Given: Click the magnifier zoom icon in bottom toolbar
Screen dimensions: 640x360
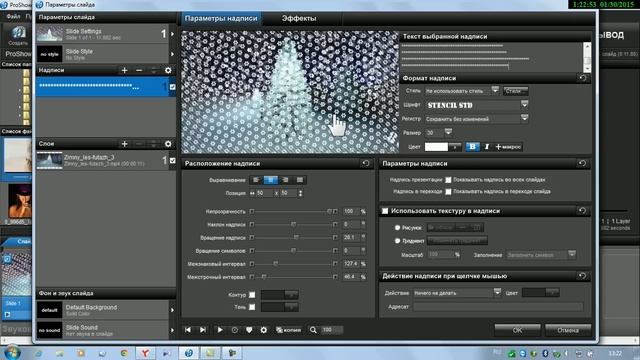Looking at the screenshot, I should [x=313, y=330].
